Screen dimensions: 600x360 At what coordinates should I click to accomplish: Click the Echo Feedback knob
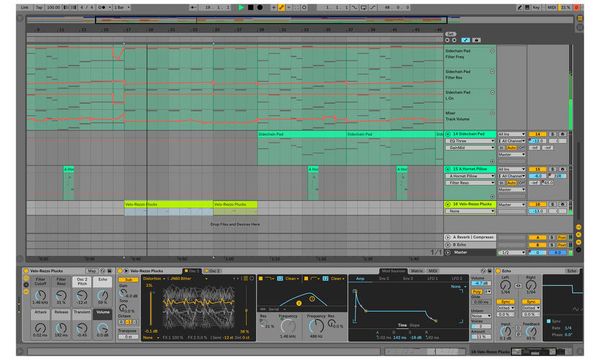tap(531, 332)
